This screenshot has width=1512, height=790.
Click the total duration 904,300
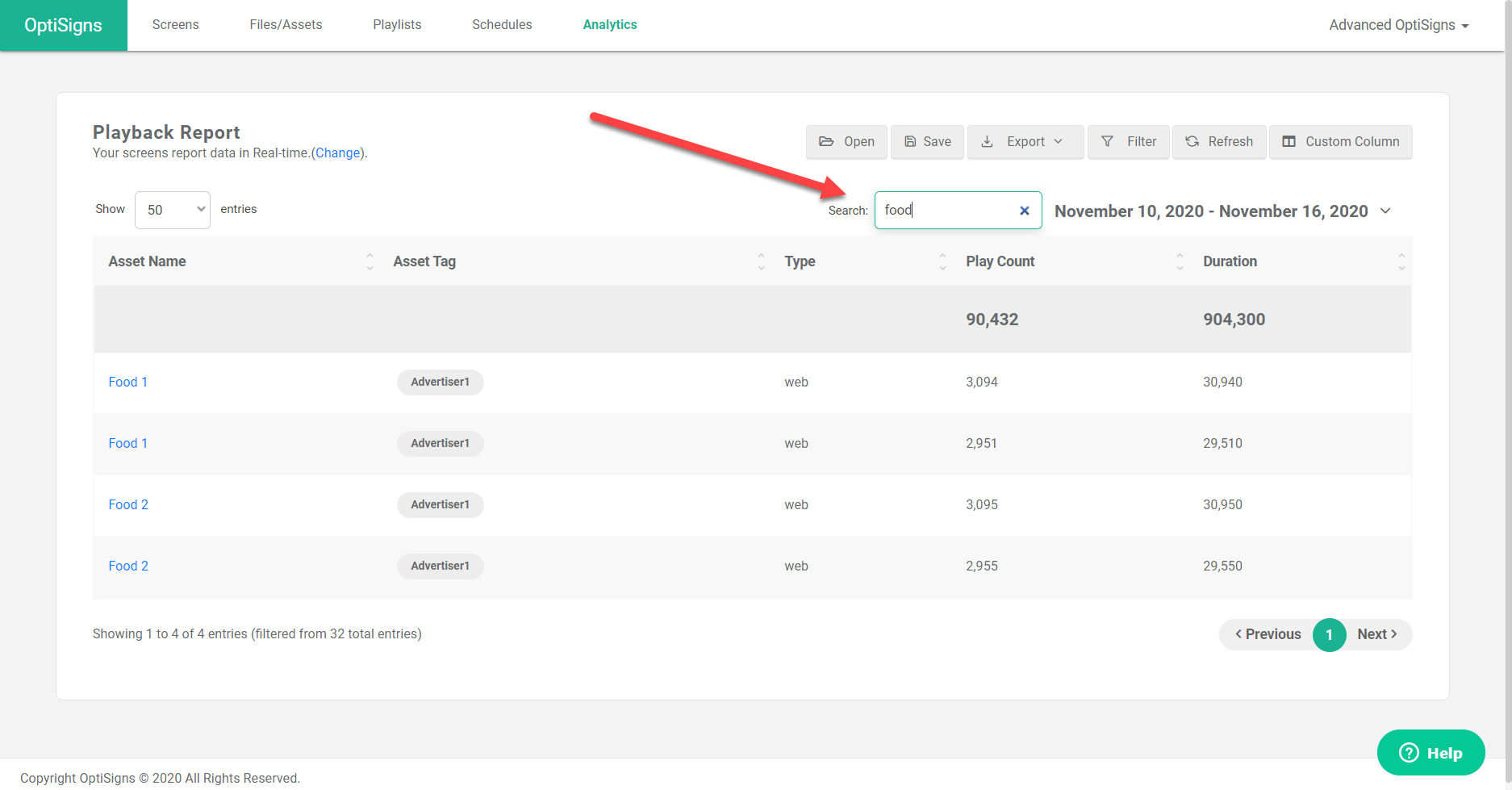[1234, 320]
